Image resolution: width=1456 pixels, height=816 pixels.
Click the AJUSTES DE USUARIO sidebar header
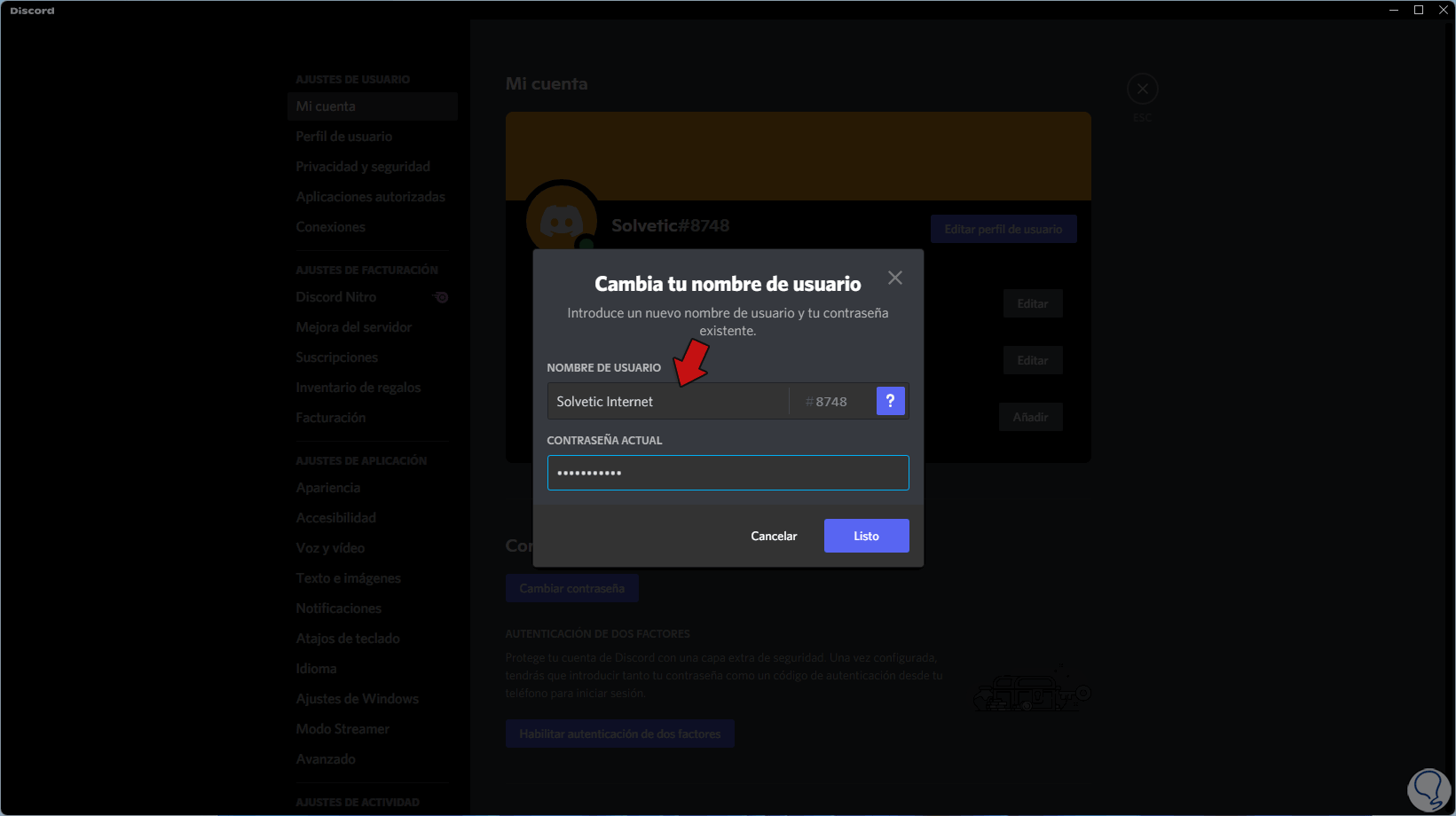[x=353, y=80]
